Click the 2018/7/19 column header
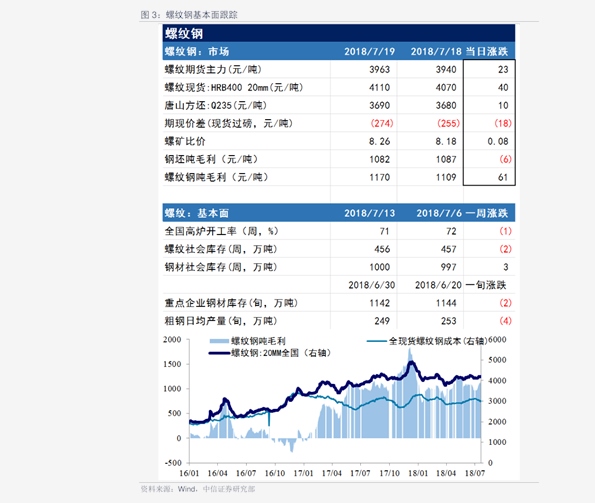The height and width of the screenshot is (503, 595). (369, 51)
